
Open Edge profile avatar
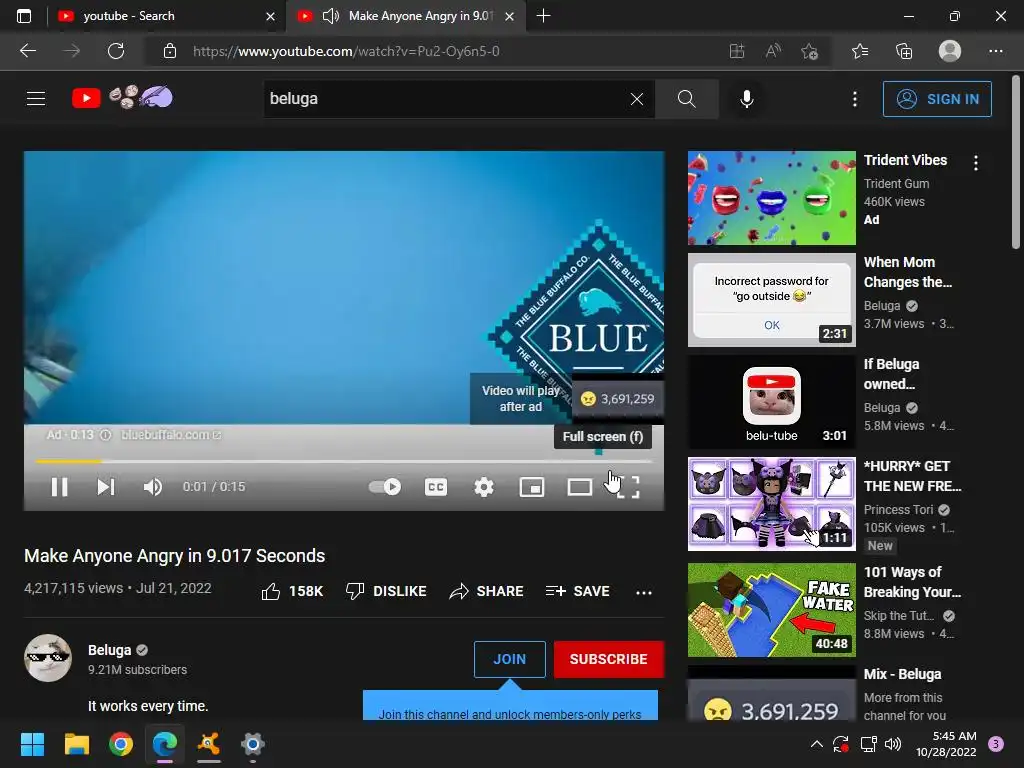click(x=950, y=51)
